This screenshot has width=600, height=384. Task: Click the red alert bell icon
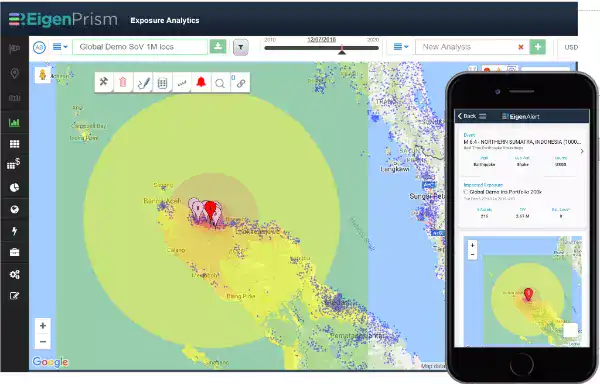click(201, 82)
